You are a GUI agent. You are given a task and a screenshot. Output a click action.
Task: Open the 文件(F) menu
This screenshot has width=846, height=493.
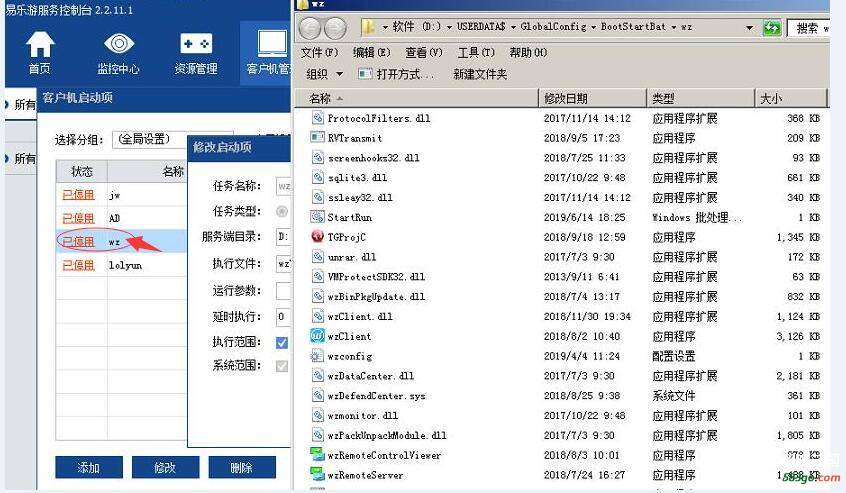319,52
